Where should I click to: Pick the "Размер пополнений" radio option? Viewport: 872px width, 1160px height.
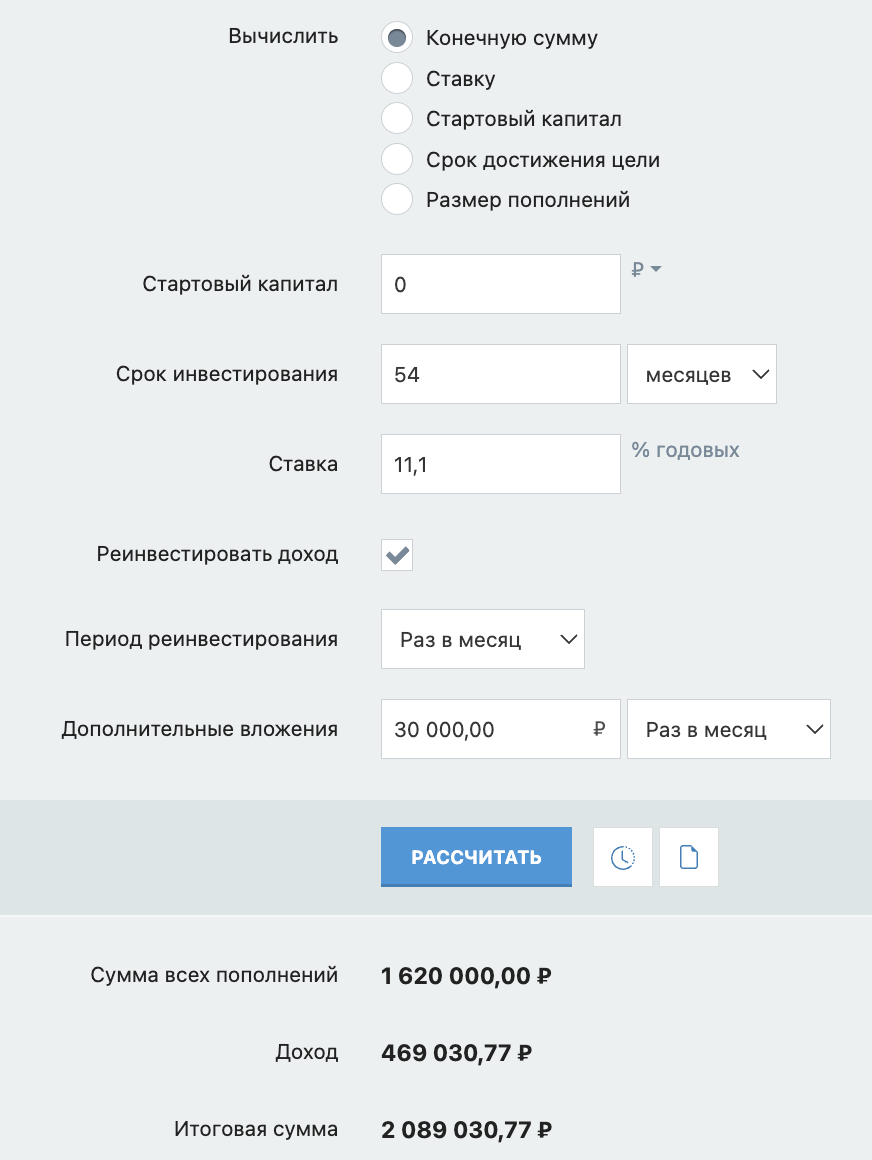pos(397,200)
